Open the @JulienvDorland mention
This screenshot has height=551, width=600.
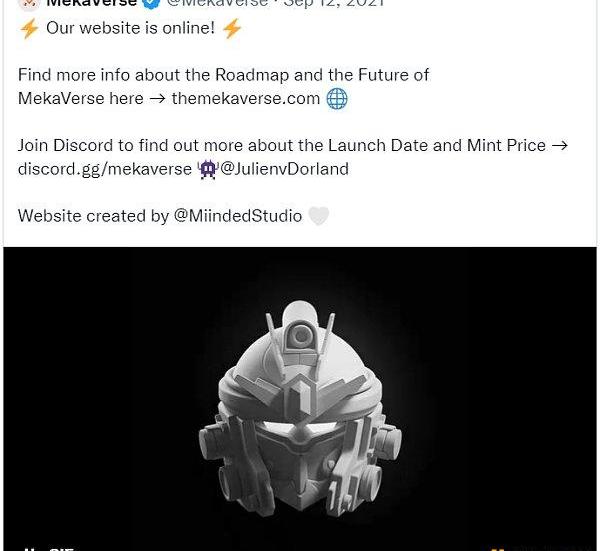(285, 169)
